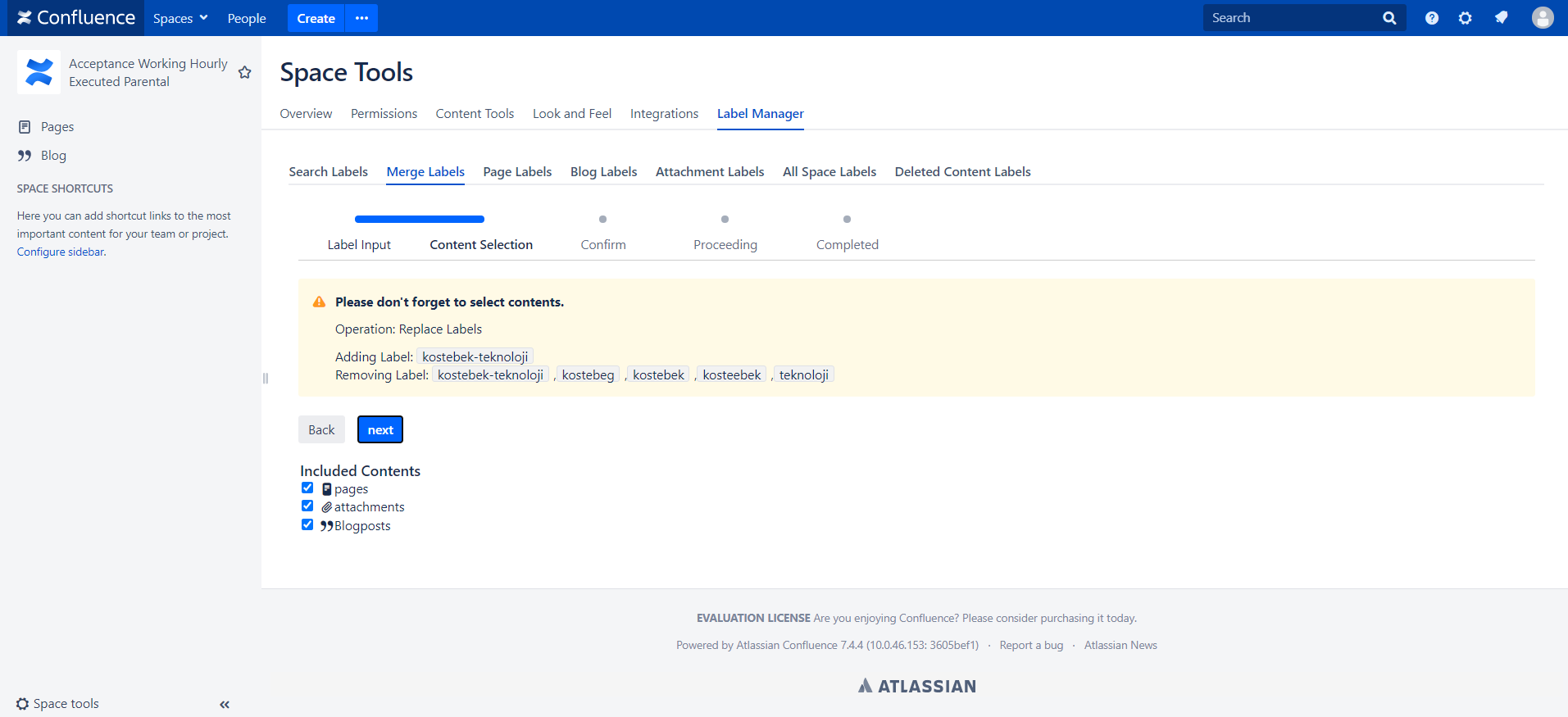Open the Confluence home logo
Screen dimensions: 1568x717
tap(76, 18)
